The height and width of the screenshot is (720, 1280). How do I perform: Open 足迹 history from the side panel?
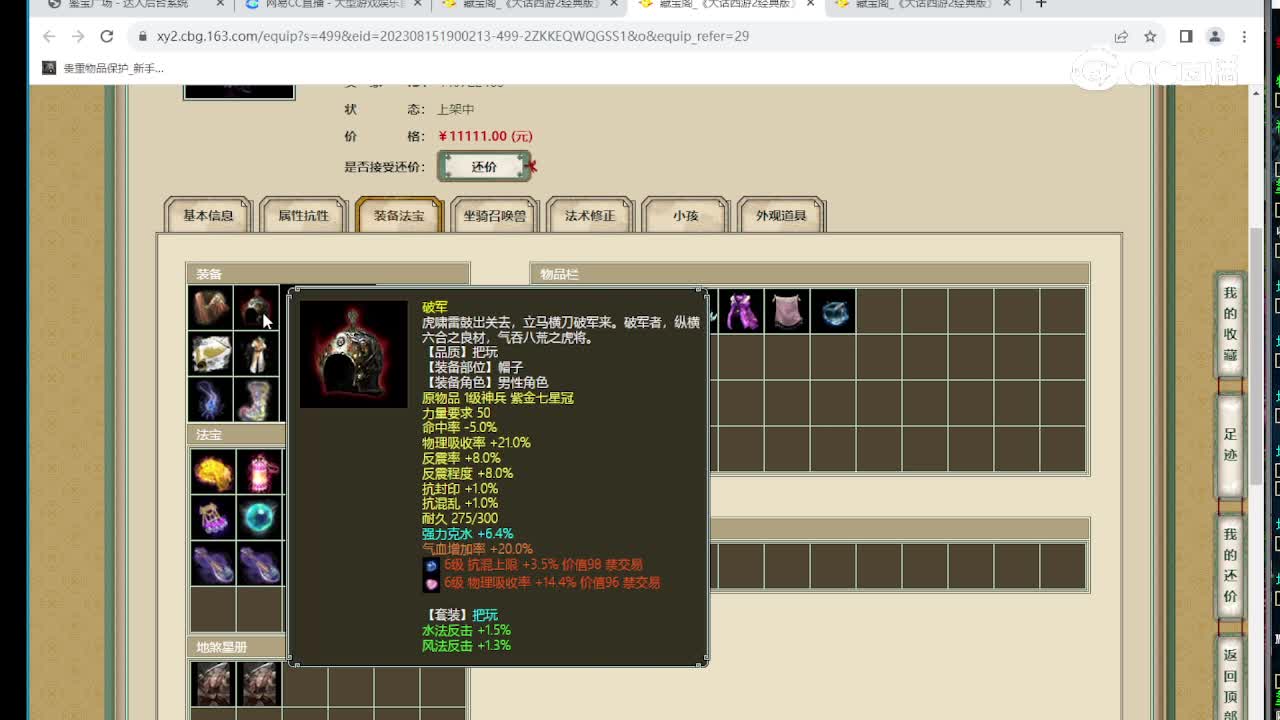1230,445
